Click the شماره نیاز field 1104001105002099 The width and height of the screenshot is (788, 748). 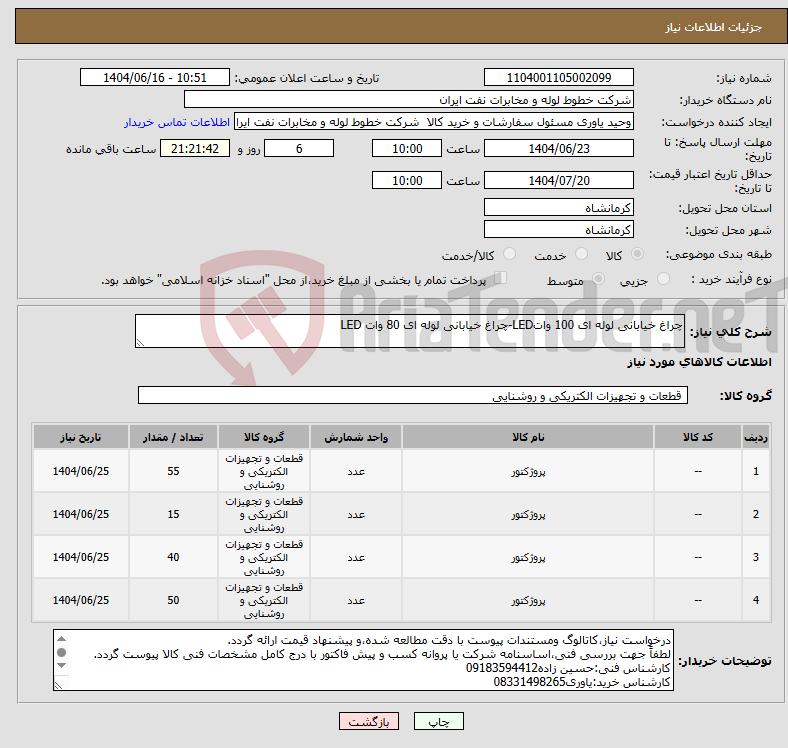click(x=558, y=77)
